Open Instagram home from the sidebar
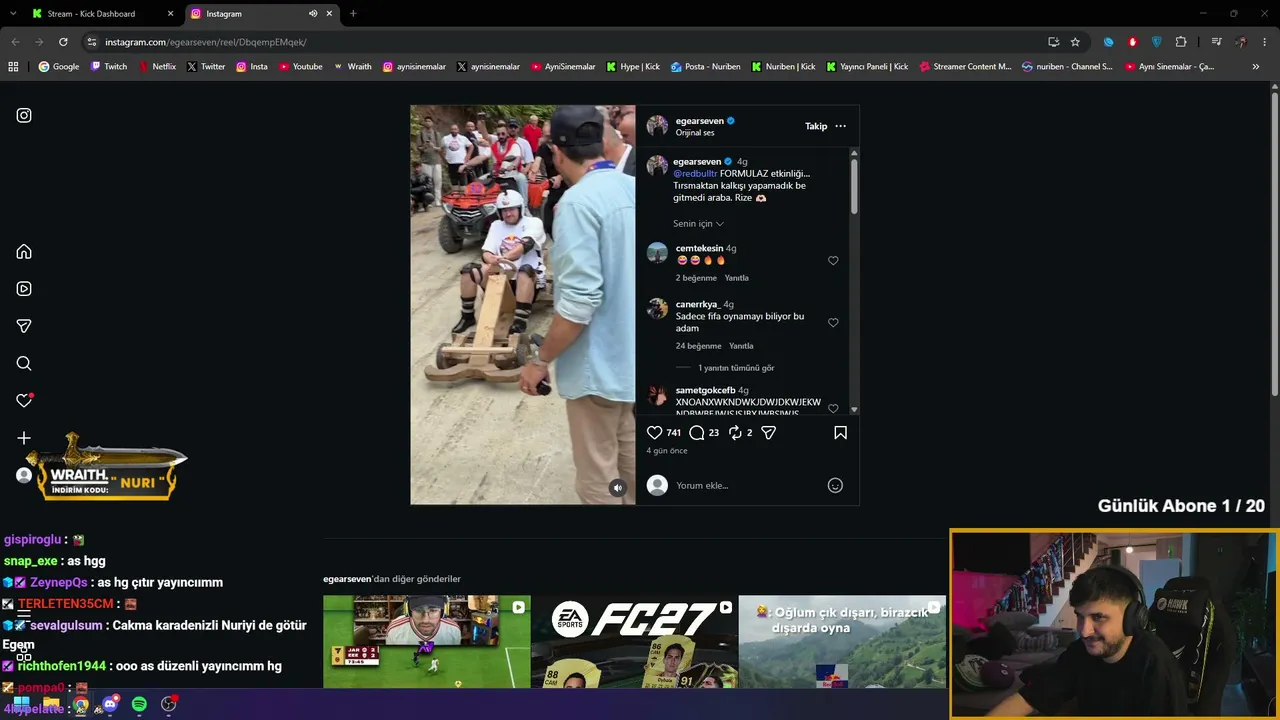 (x=24, y=252)
